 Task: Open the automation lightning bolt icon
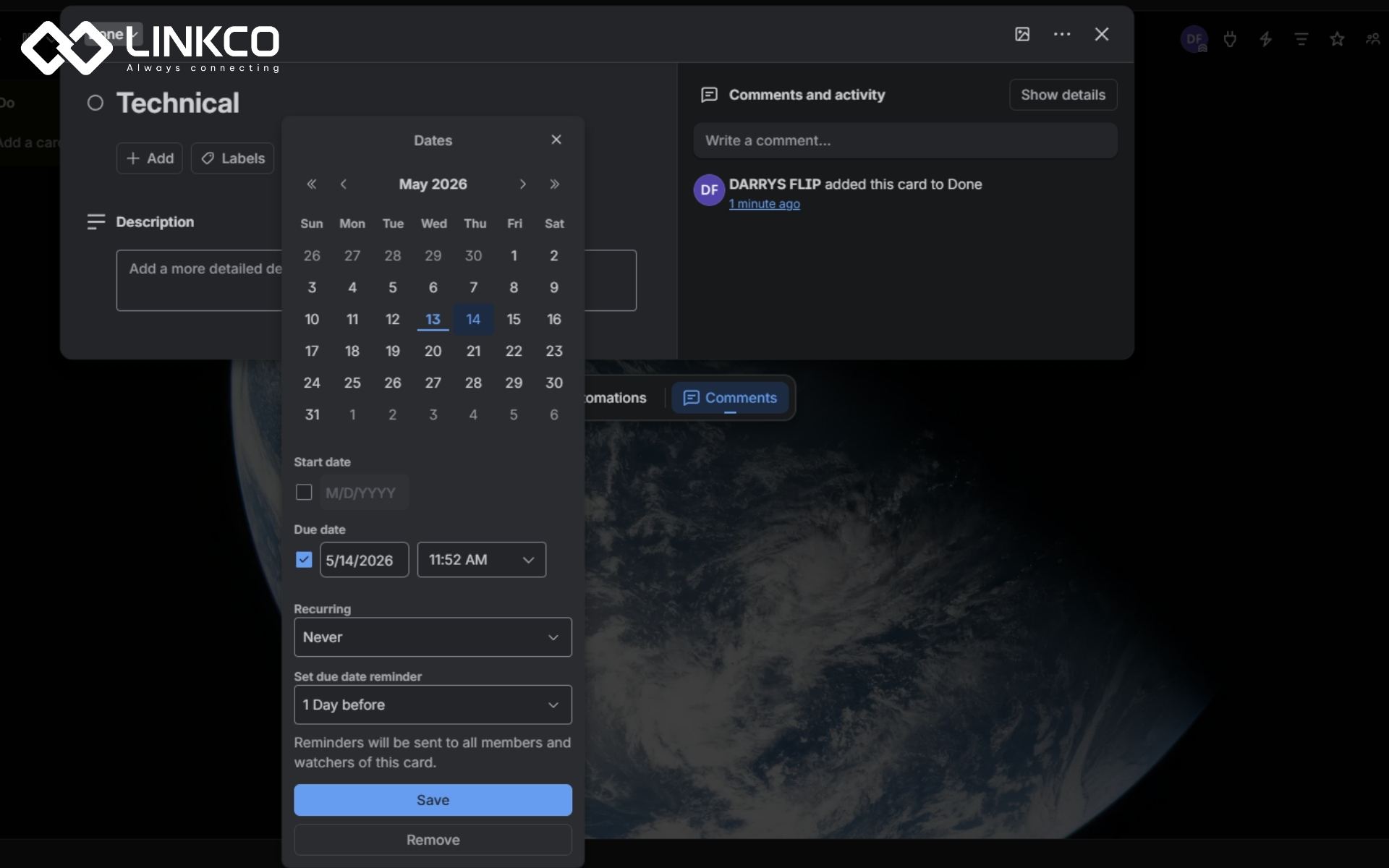pos(1266,39)
